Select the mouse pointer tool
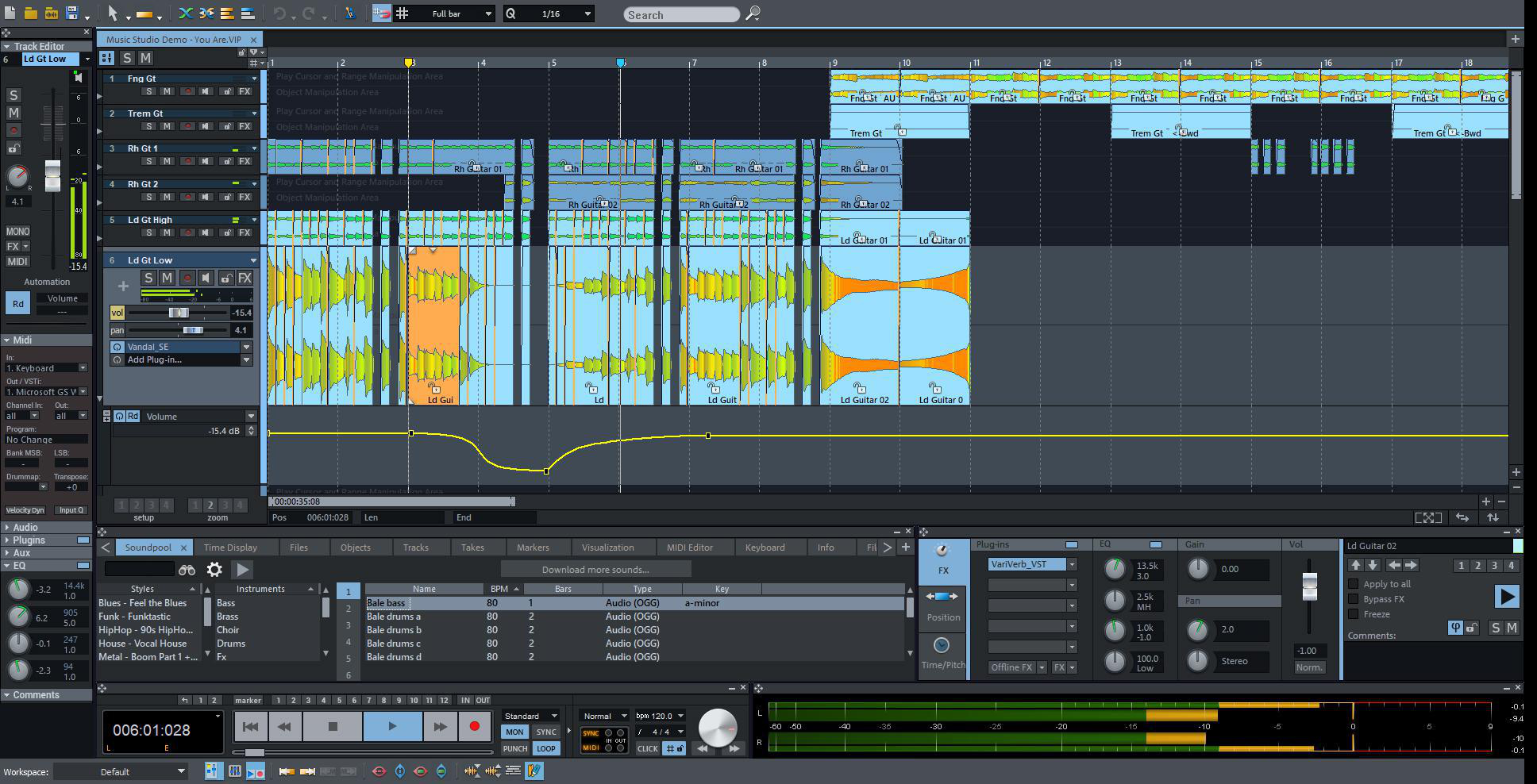The height and width of the screenshot is (784, 1537). tap(113, 13)
